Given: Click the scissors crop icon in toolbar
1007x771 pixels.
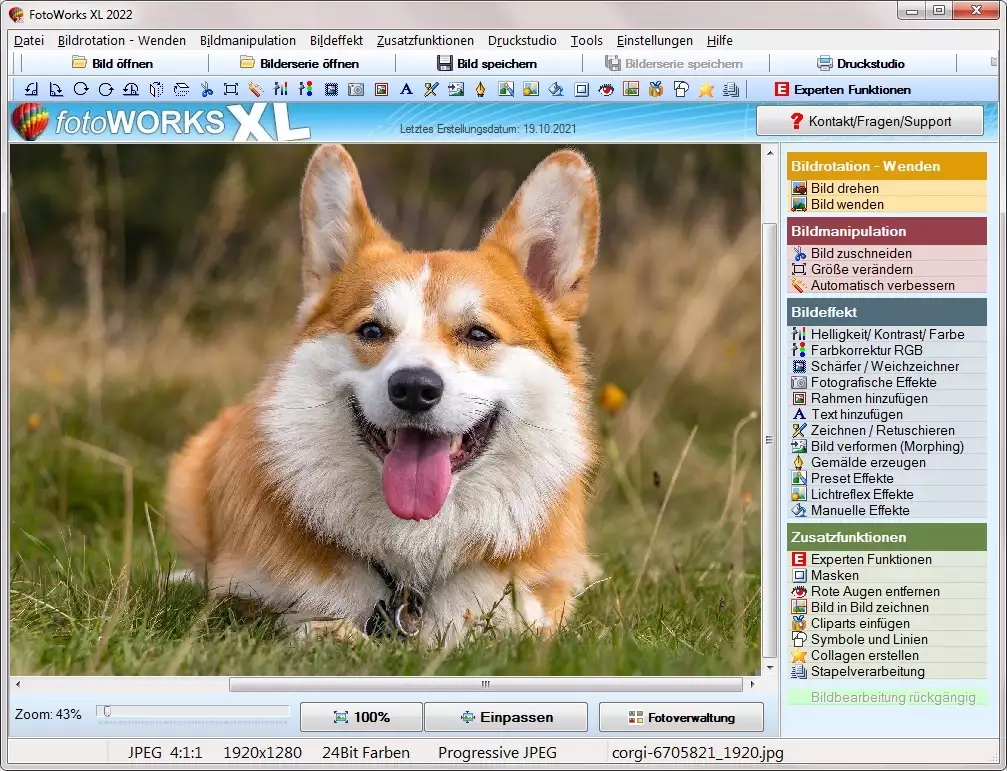Looking at the screenshot, I should (x=206, y=90).
